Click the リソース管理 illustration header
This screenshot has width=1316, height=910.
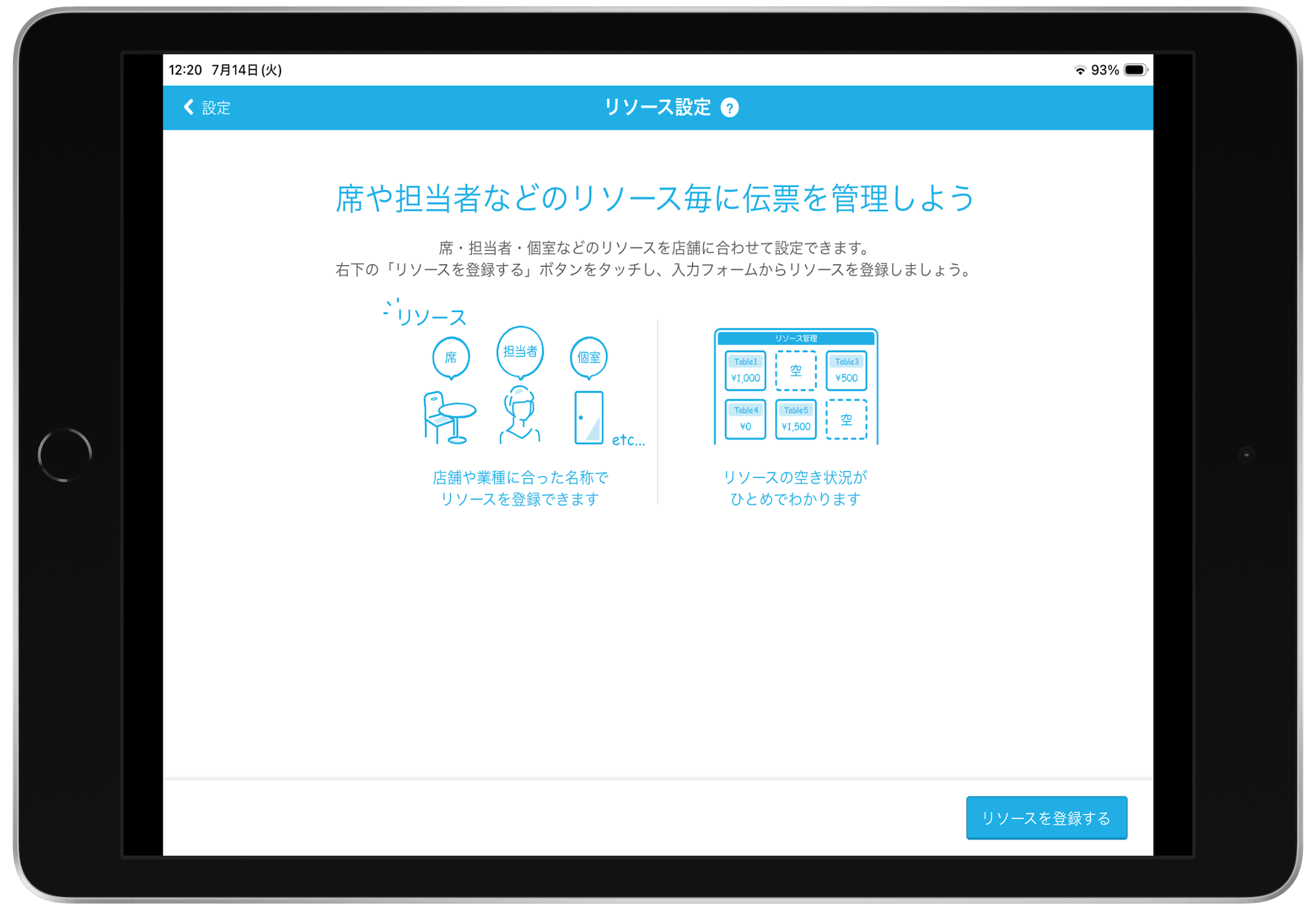click(x=796, y=338)
